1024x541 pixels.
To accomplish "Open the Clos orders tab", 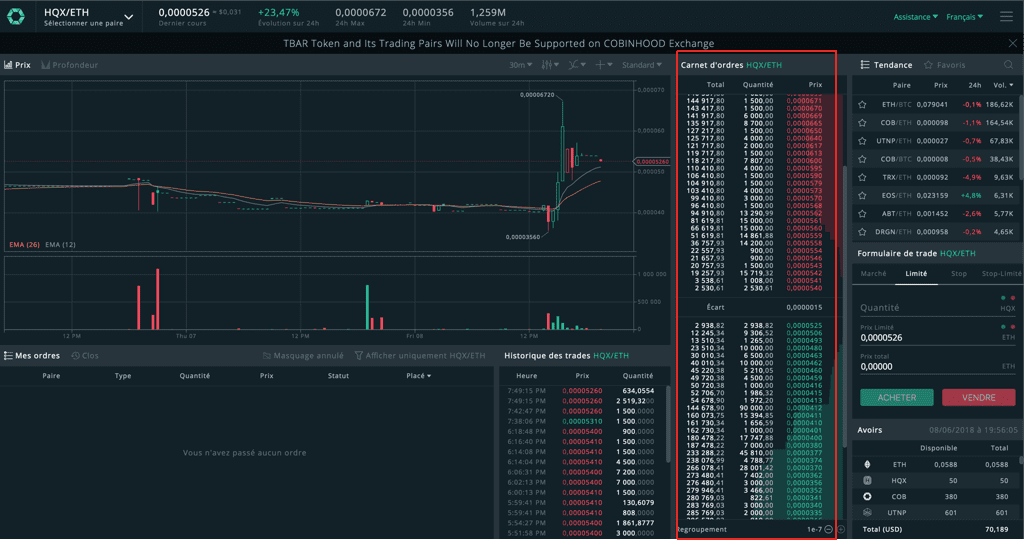I will 85,355.
